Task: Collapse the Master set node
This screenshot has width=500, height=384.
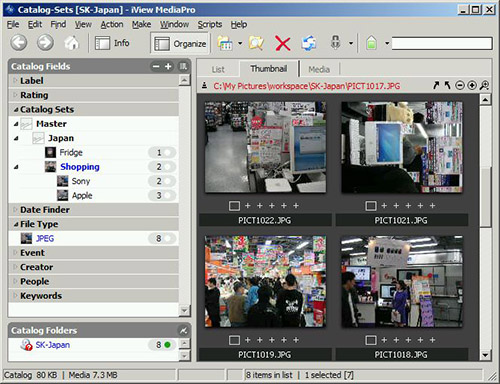Action: point(16,124)
